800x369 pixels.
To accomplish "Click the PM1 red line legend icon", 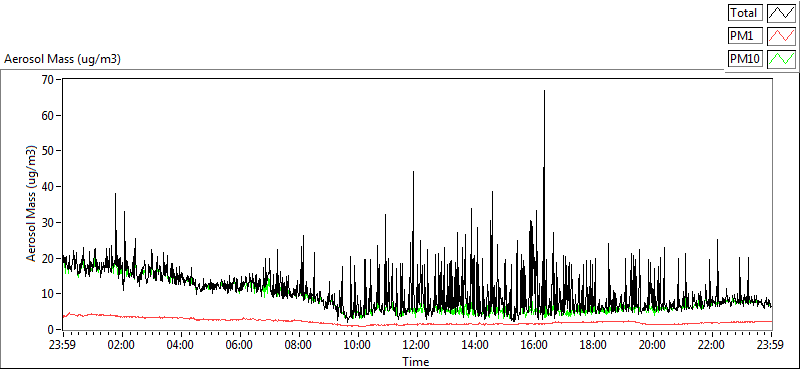I will click(781, 36).
